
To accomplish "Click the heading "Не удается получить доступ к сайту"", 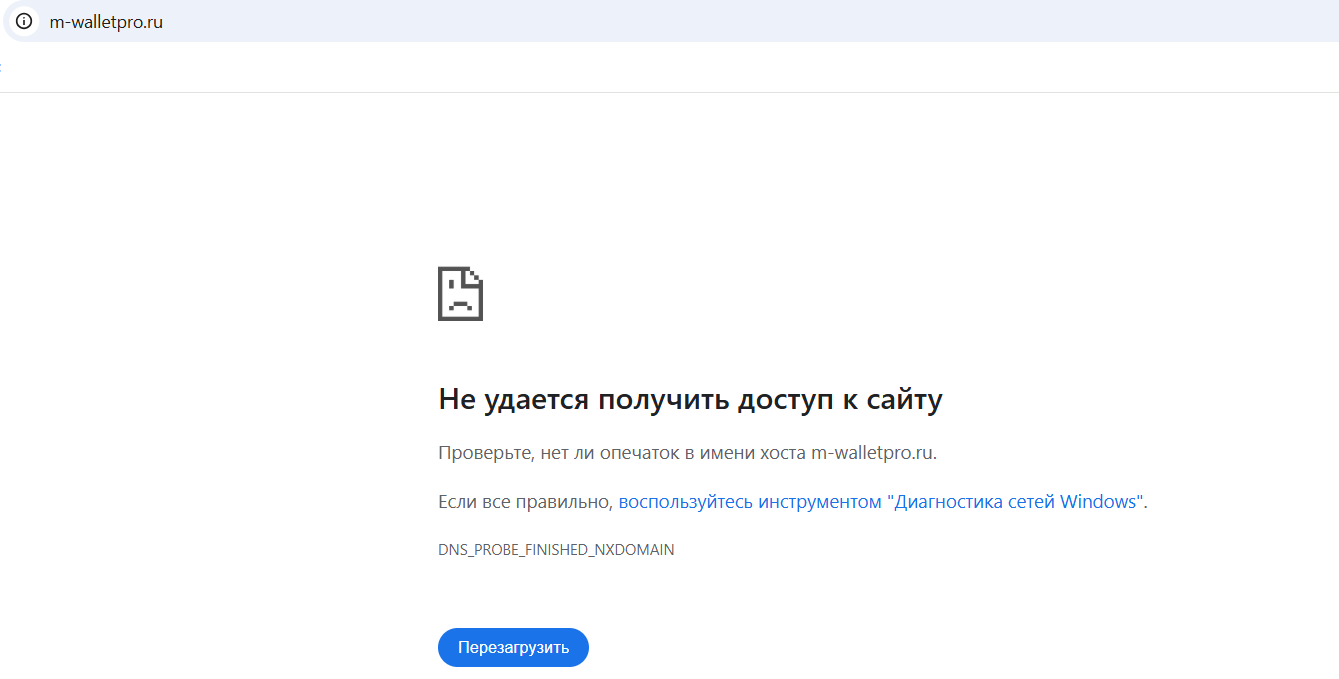I will (x=690, y=400).
